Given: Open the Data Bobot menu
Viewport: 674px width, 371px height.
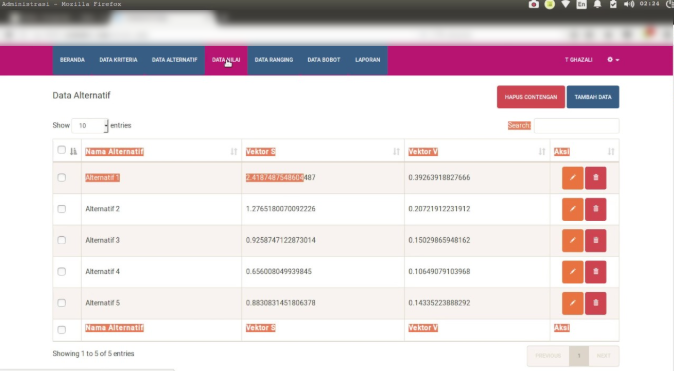Looking at the screenshot, I should coord(324,60).
